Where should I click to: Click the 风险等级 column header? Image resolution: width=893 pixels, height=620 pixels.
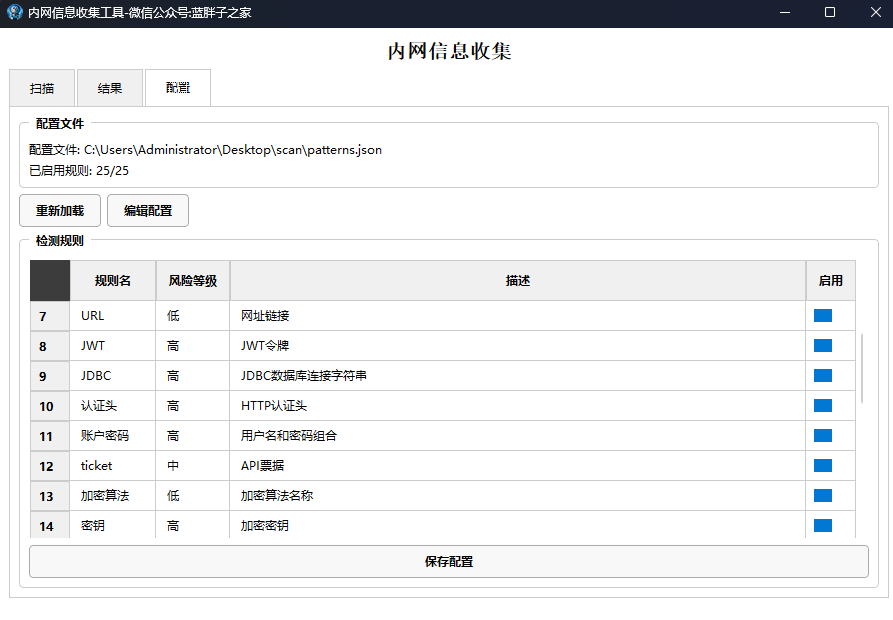tap(193, 281)
